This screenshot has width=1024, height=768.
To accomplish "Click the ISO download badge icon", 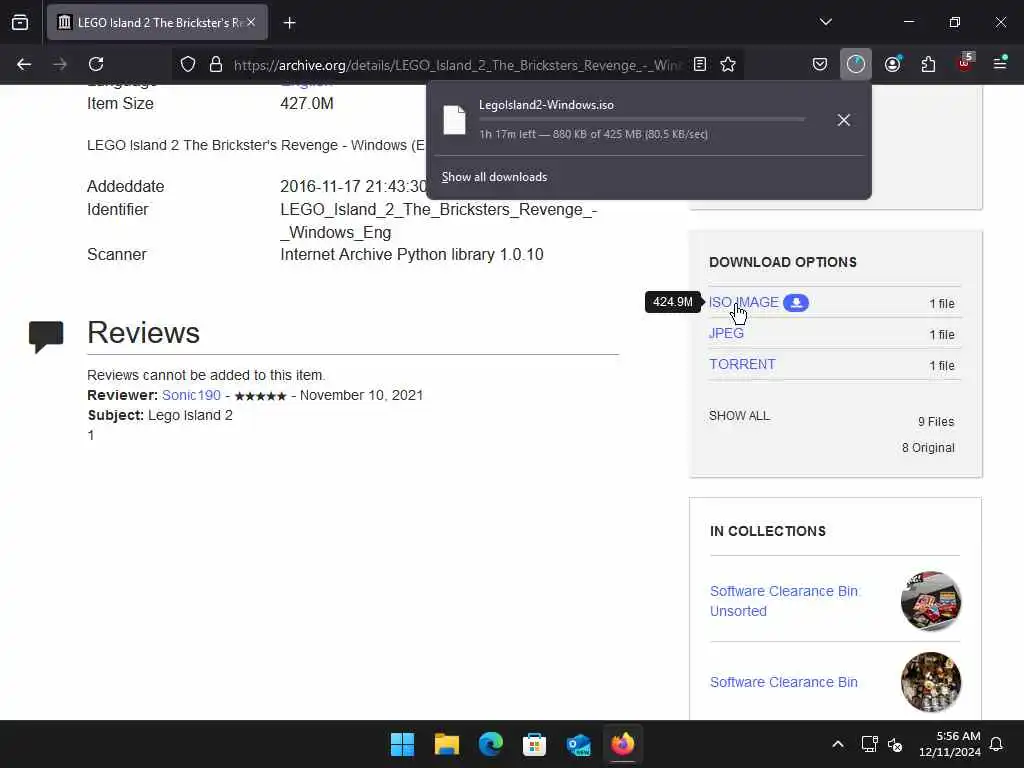I will [x=795, y=302].
